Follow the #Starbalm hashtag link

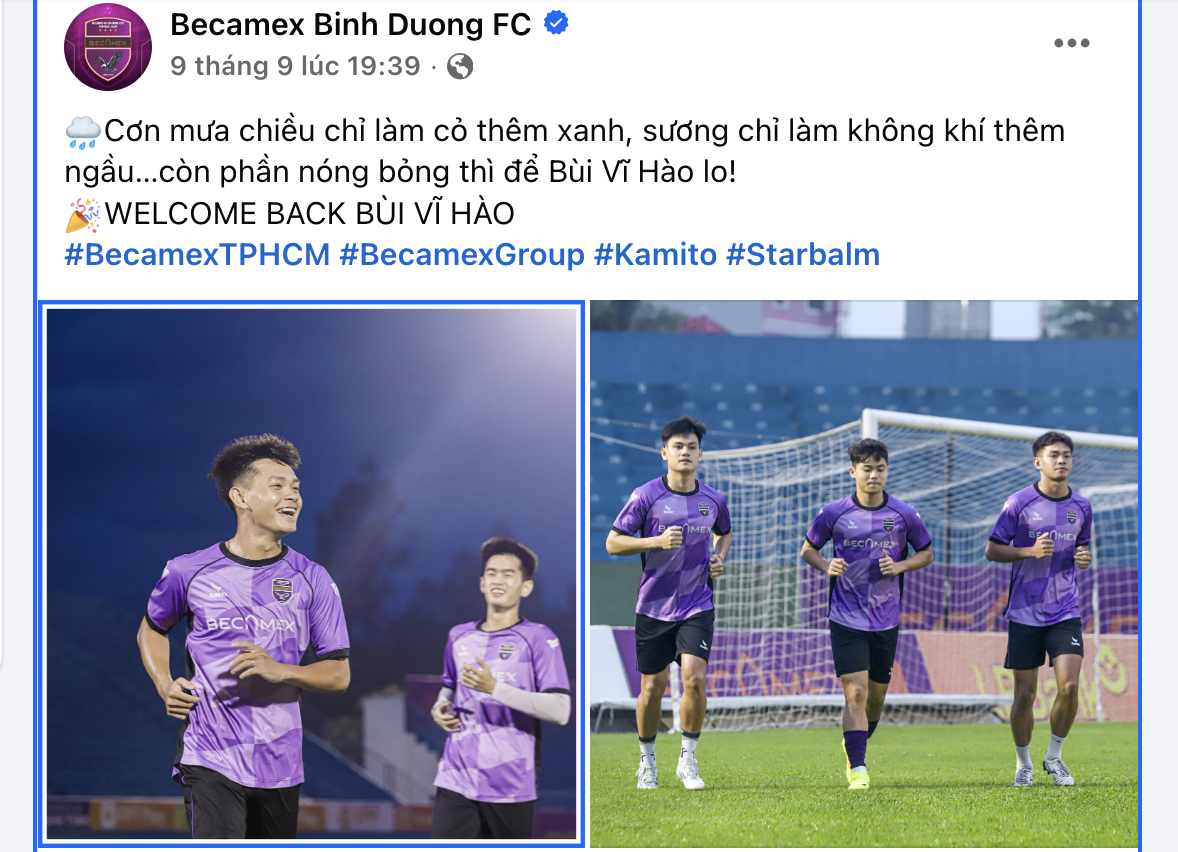pyautogui.click(x=803, y=255)
